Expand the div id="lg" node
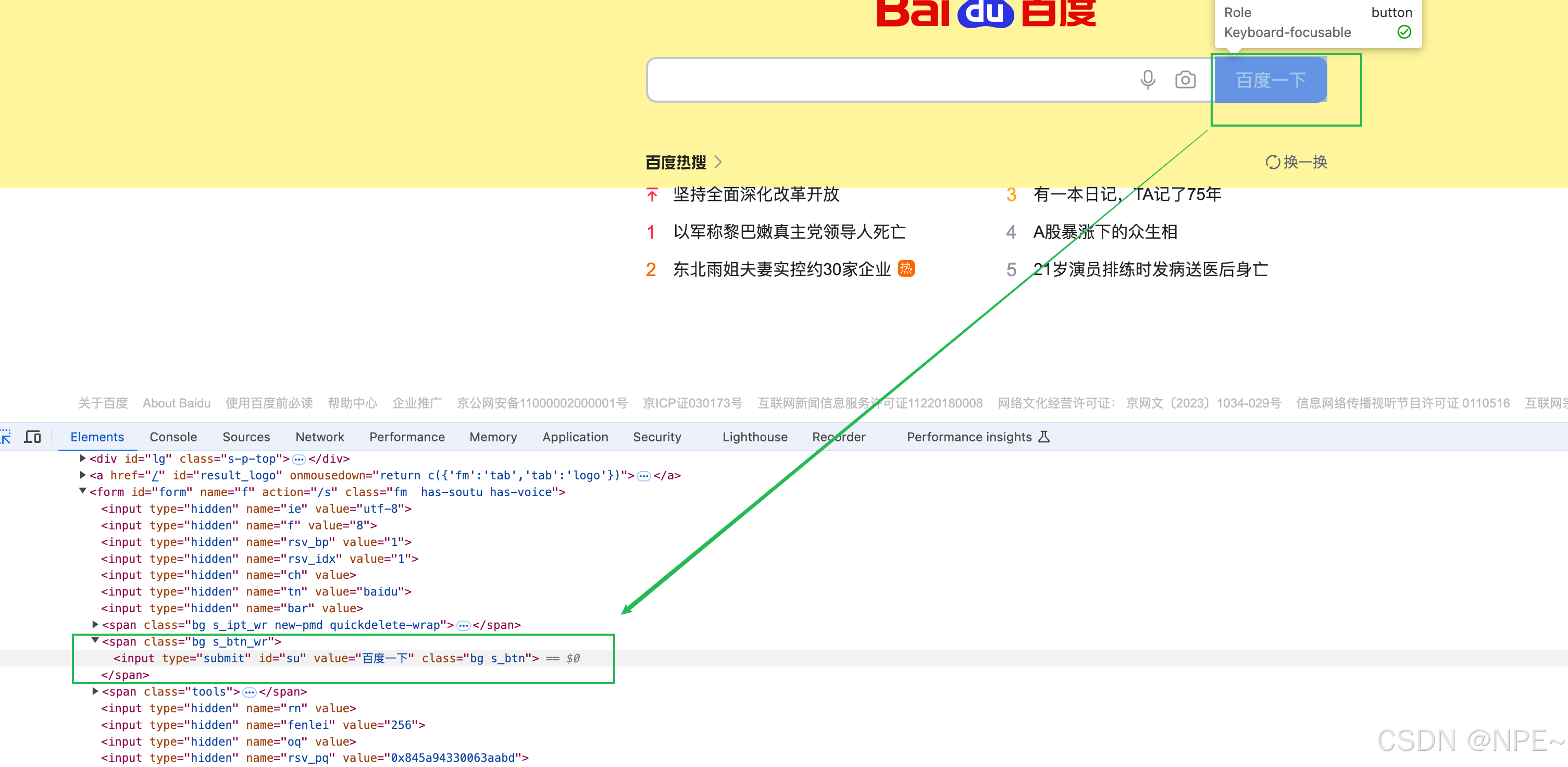This screenshot has width=1568, height=767. point(83,458)
